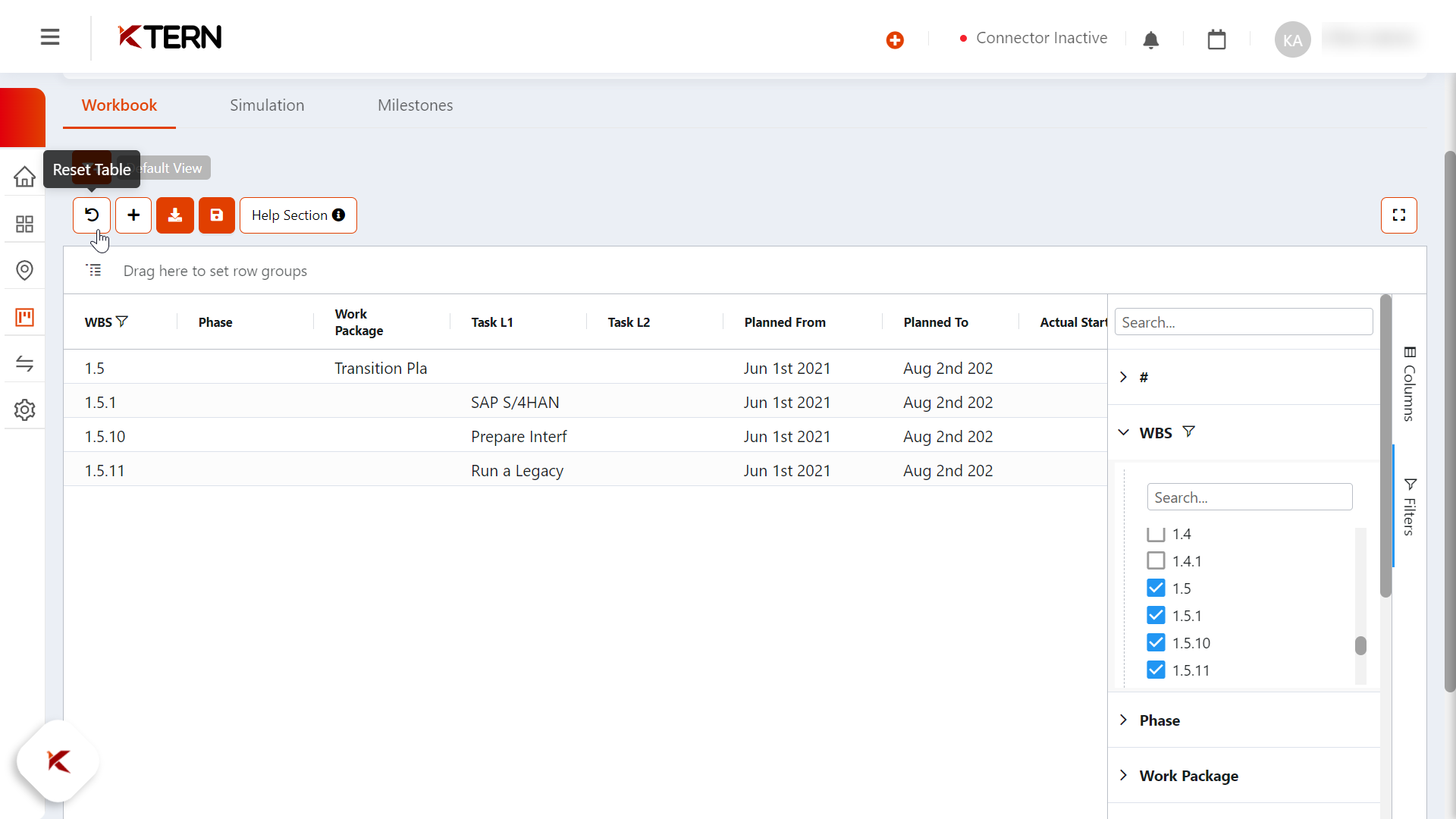Open the Columns side panel tab

[x=1410, y=384]
